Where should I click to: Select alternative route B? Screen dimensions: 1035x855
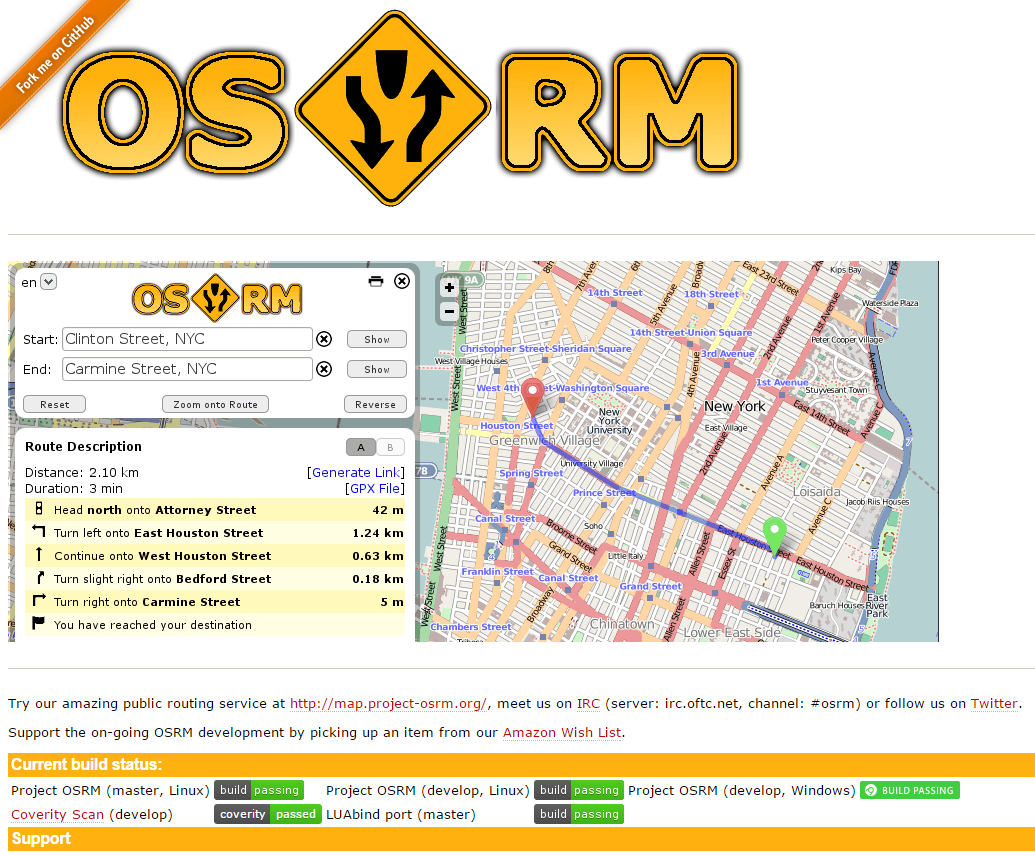click(x=390, y=447)
